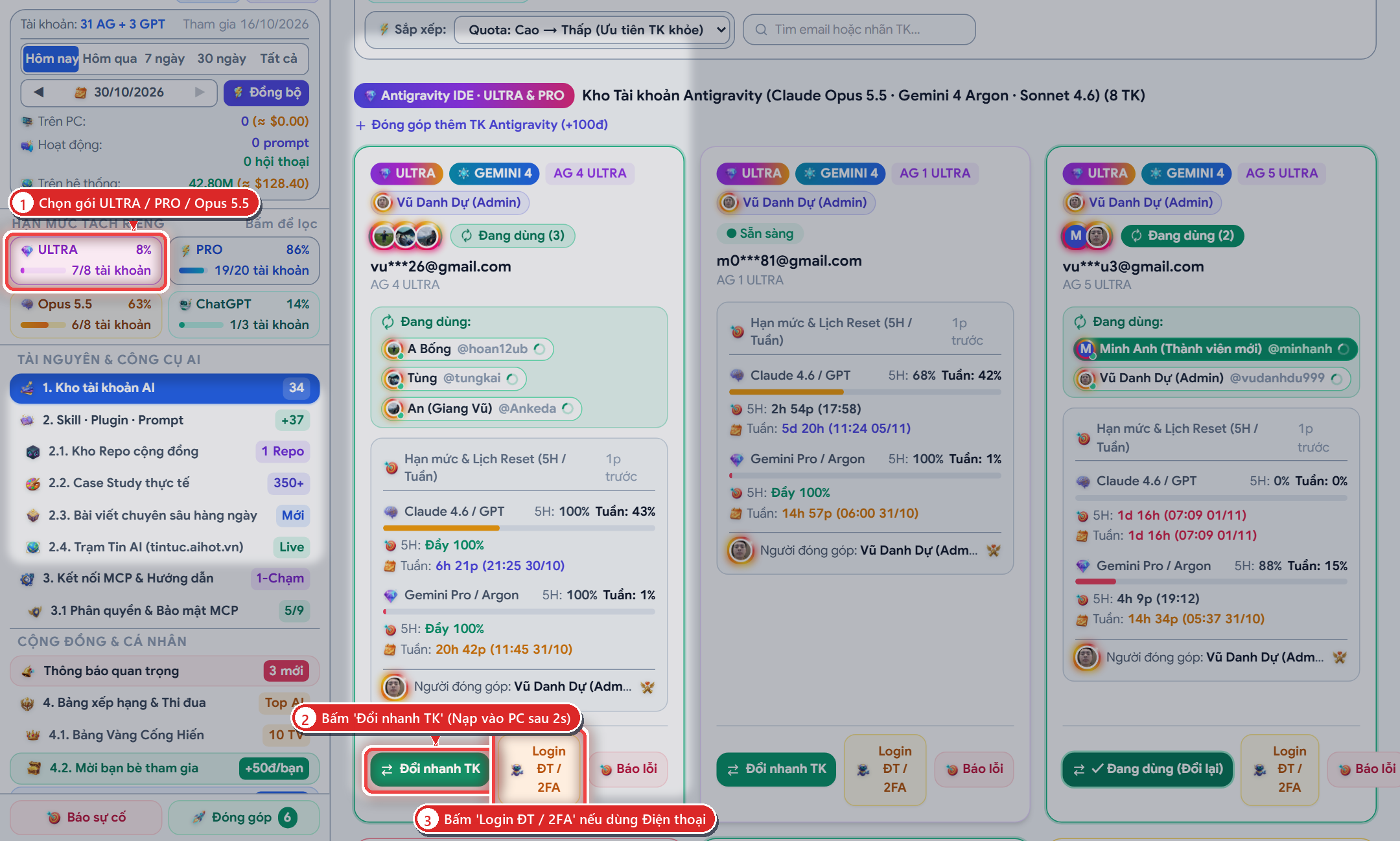Select the Hôm qua tab
Screen dimensions: 1400x841
pyautogui.click(x=110, y=58)
